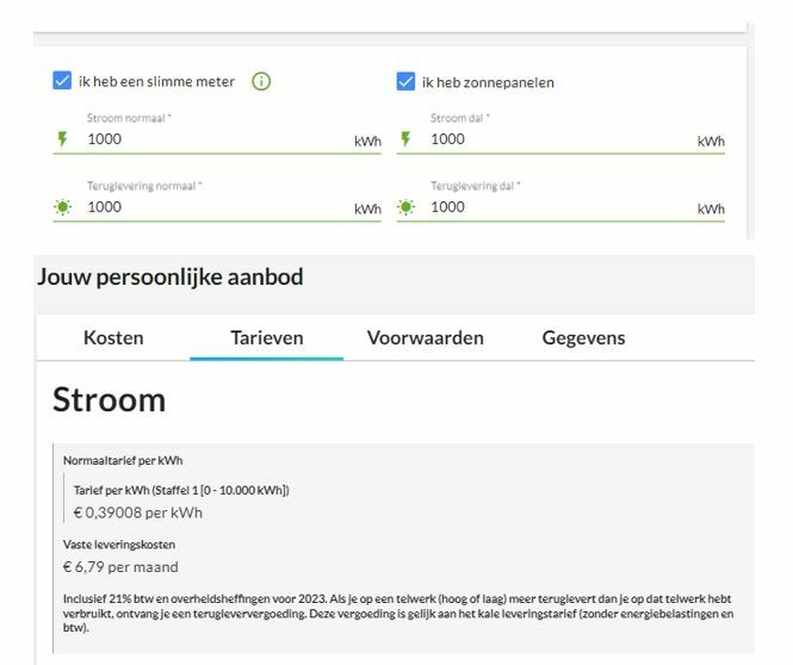
Task: Click the lightning icon beside Stroom normaal
Action: [x=62, y=139]
